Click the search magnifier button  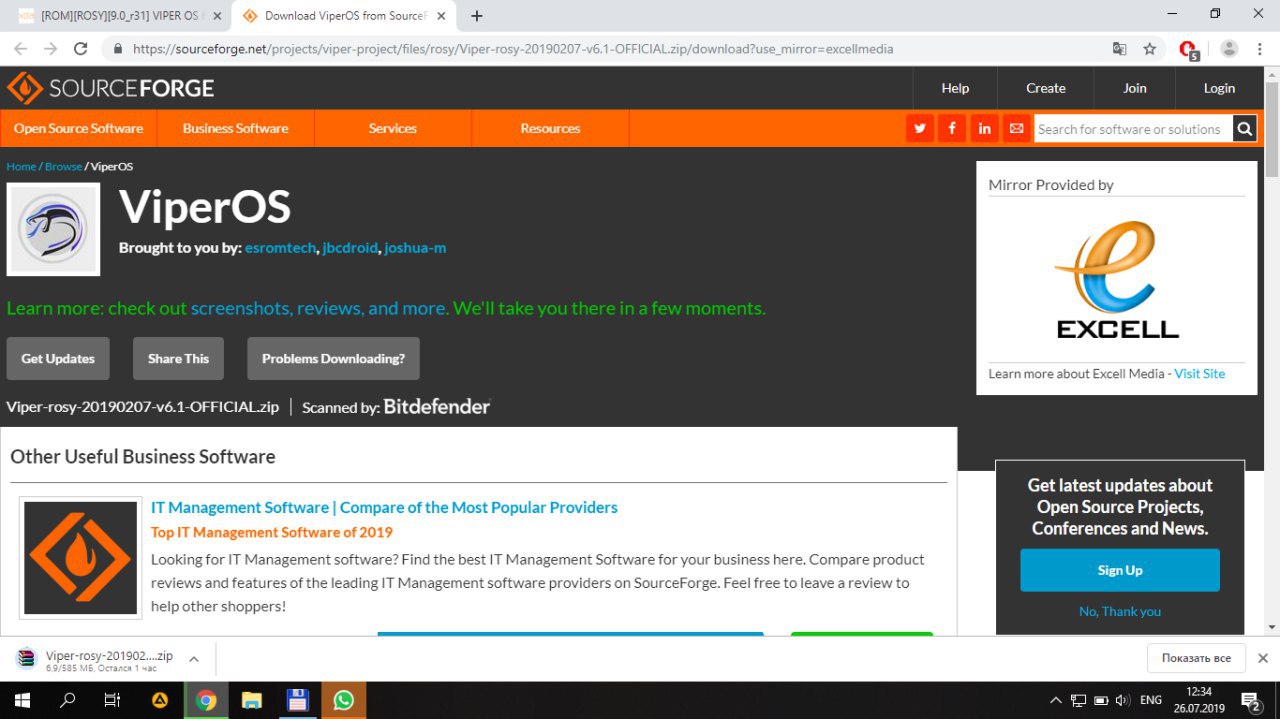(1244, 129)
